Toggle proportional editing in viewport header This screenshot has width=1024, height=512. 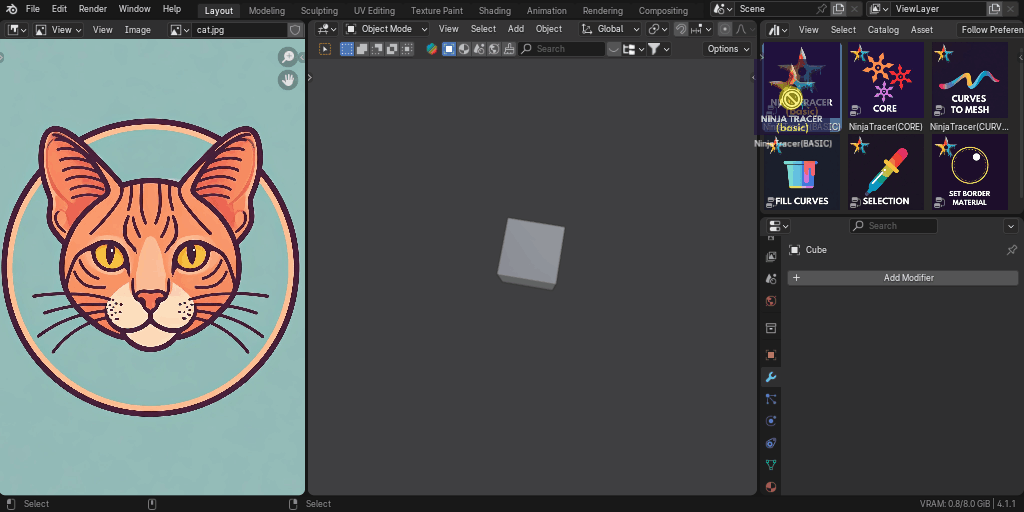pyautogui.click(x=725, y=29)
